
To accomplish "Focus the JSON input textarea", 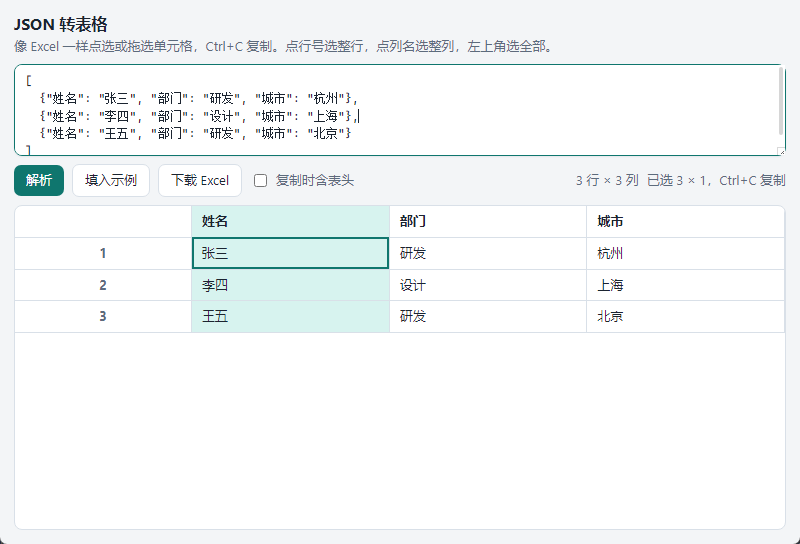I will click(x=399, y=110).
